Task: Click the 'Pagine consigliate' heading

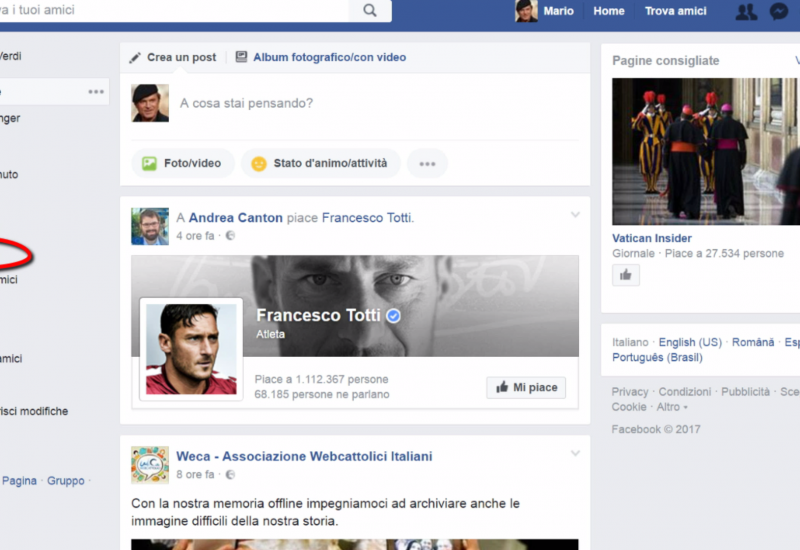Action: (x=666, y=61)
